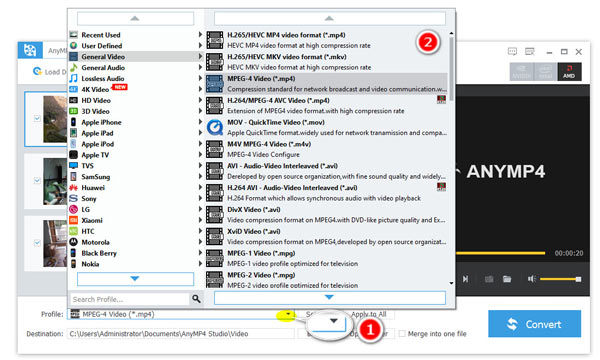Click the Load Disc icon
Viewport: 600px width, 360px height.
[x=37, y=71]
